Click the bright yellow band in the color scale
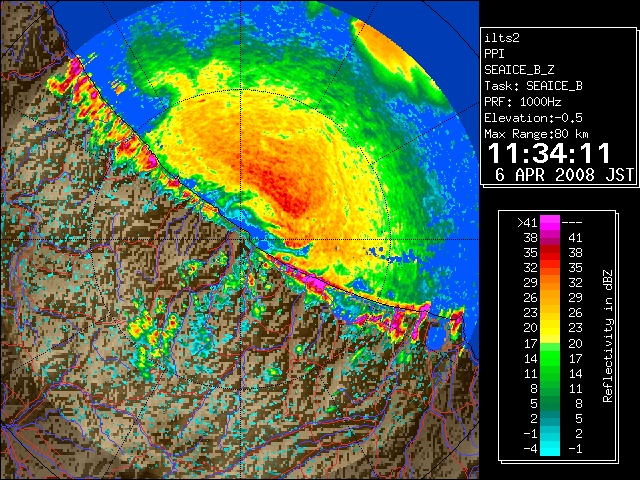This screenshot has height=480, width=640. click(x=550, y=331)
